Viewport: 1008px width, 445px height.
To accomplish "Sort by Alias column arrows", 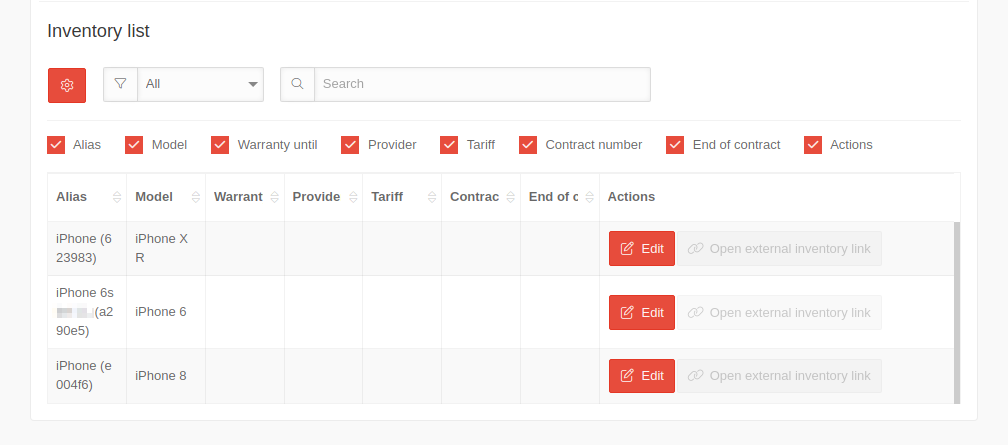I will click(x=117, y=197).
